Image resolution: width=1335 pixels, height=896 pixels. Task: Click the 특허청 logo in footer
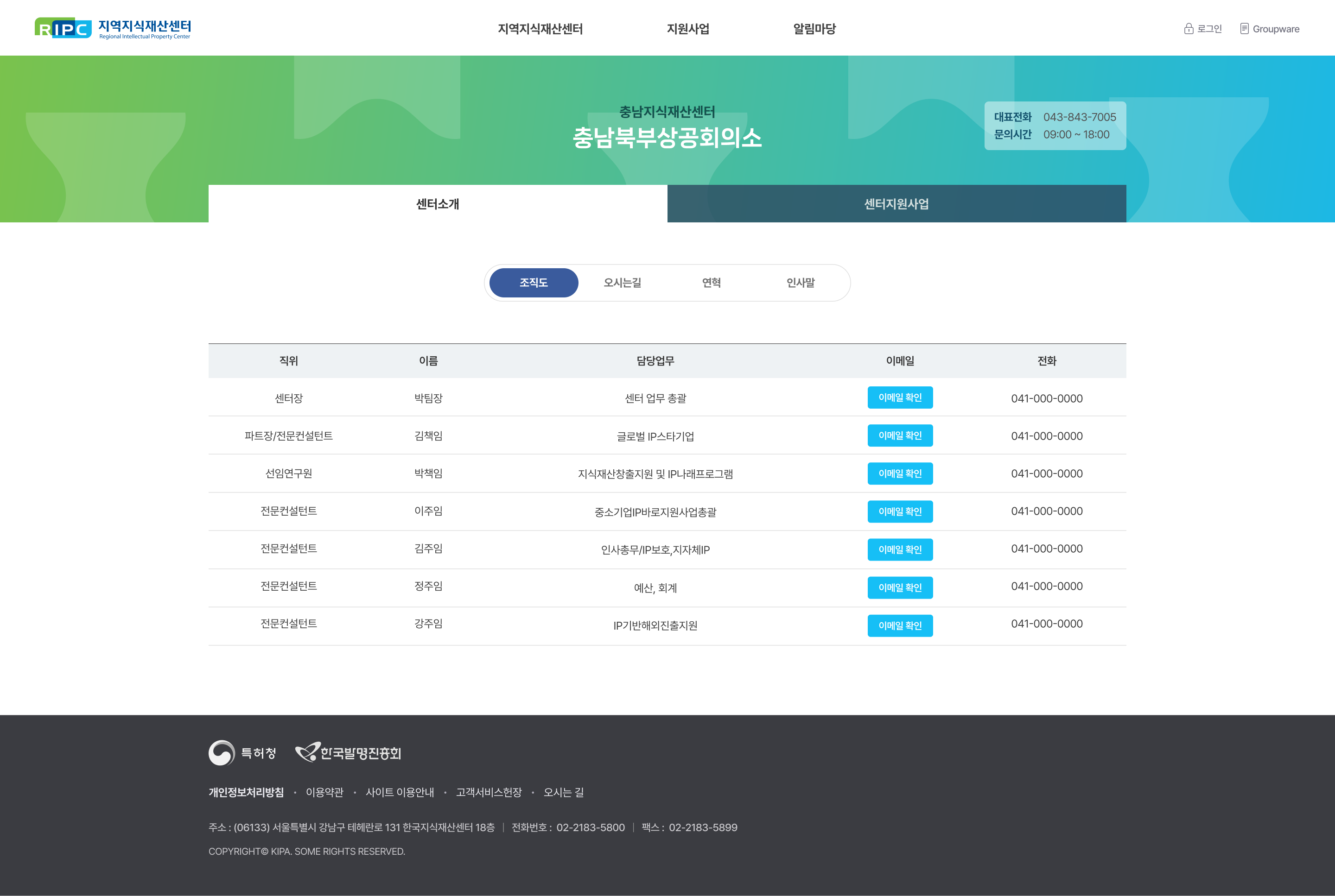point(242,752)
